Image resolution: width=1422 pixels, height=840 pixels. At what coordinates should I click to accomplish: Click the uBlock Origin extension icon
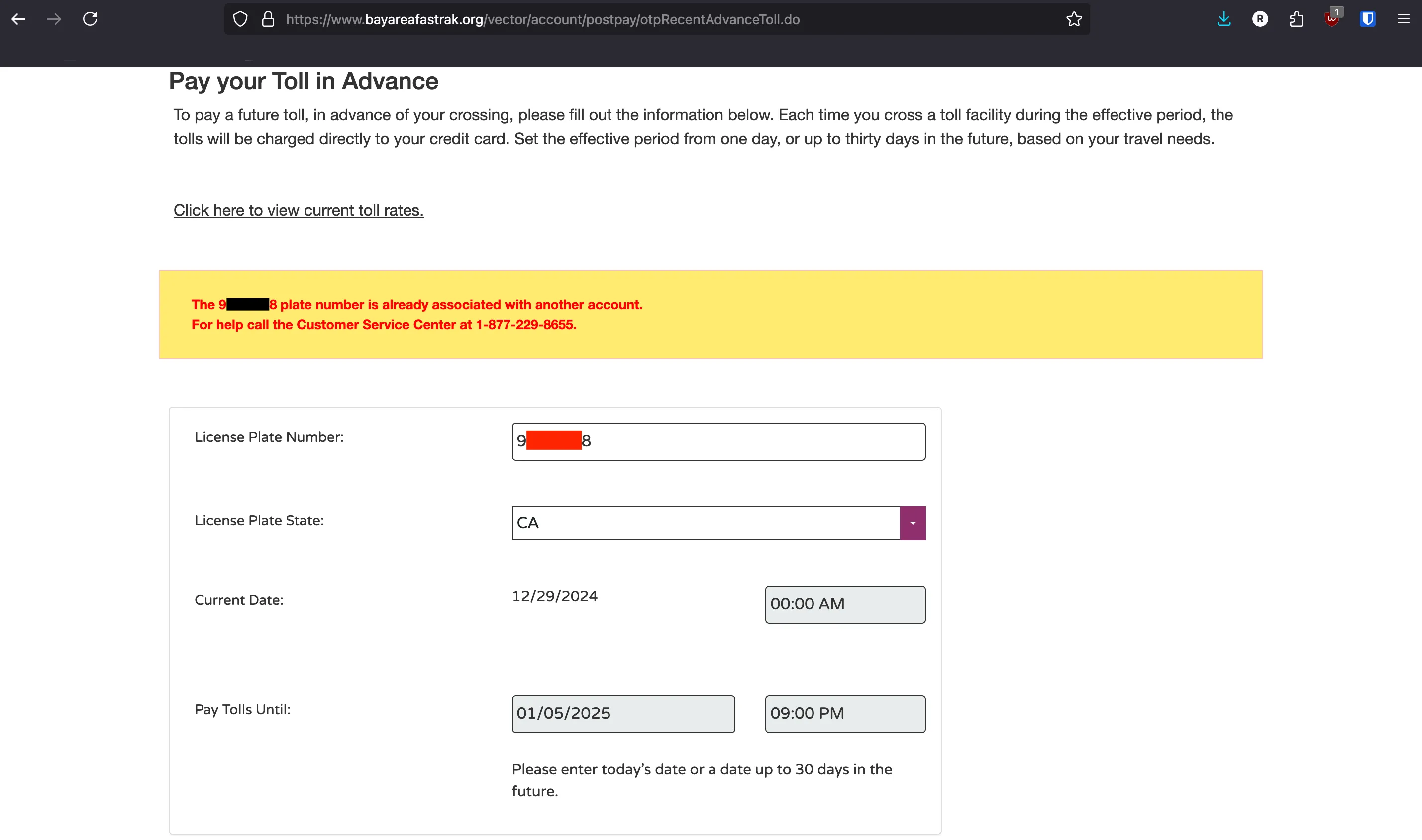tap(1332, 19)
